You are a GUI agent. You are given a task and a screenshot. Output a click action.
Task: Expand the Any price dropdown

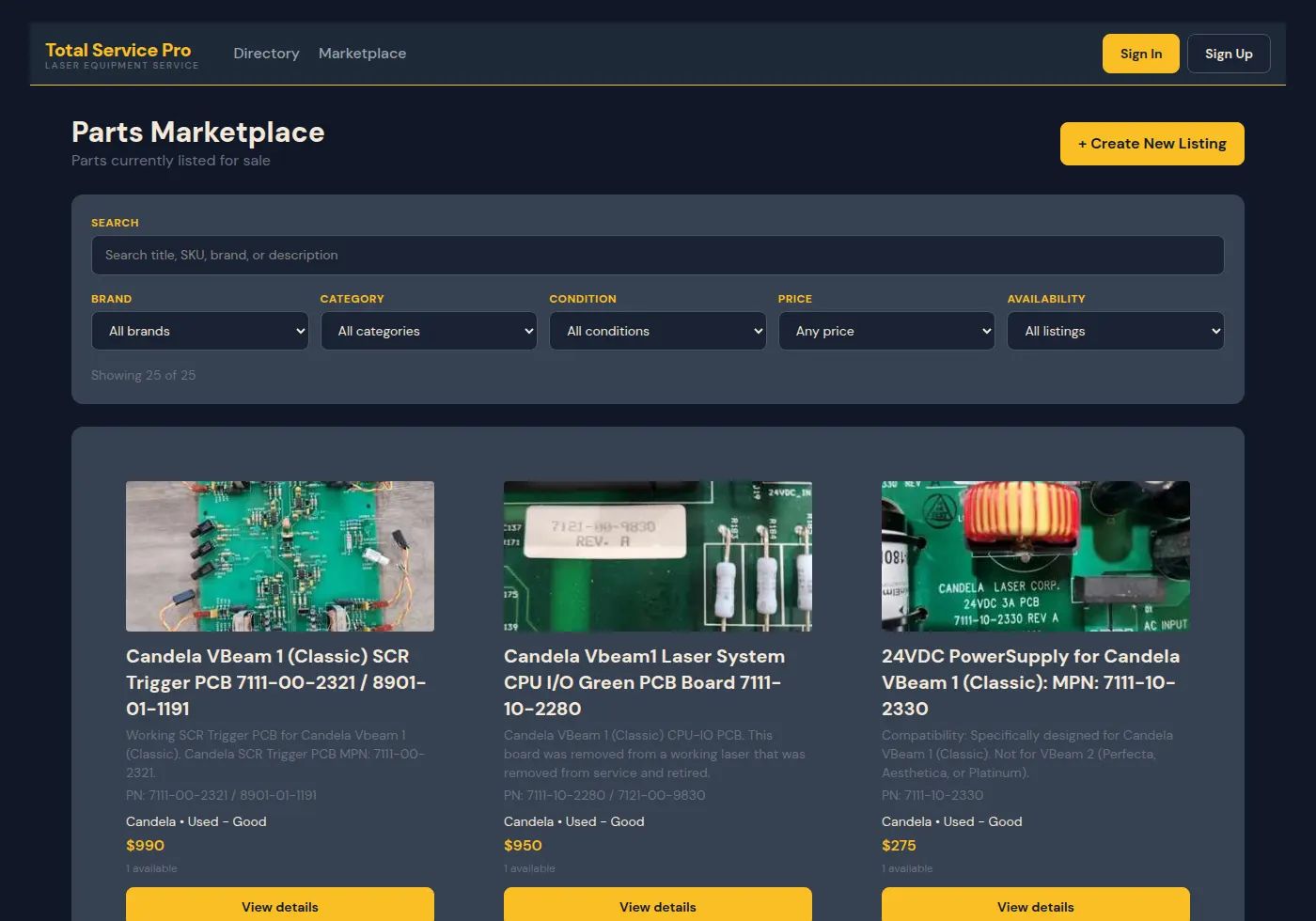click(x=886, y=331)
